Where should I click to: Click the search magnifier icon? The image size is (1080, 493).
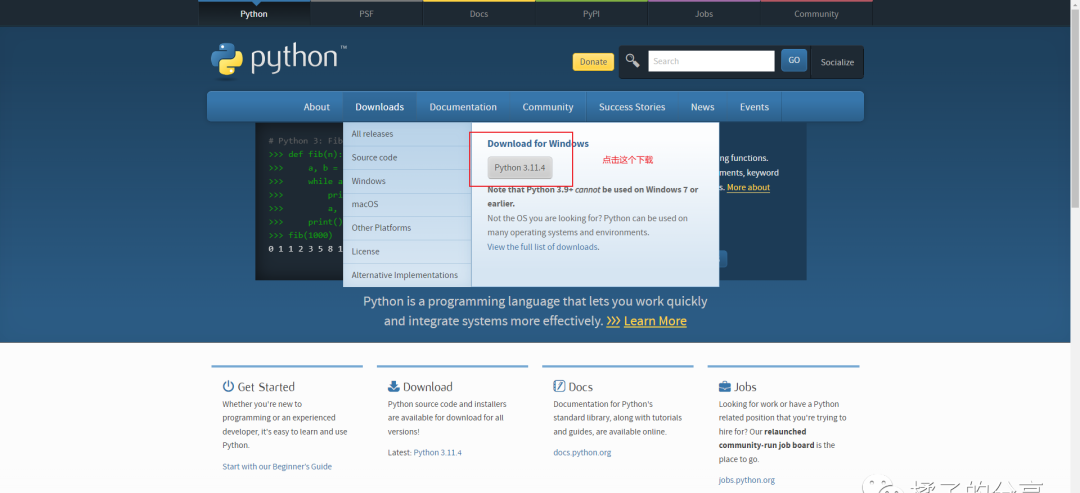pyautogui.click(x=632, y=61)
